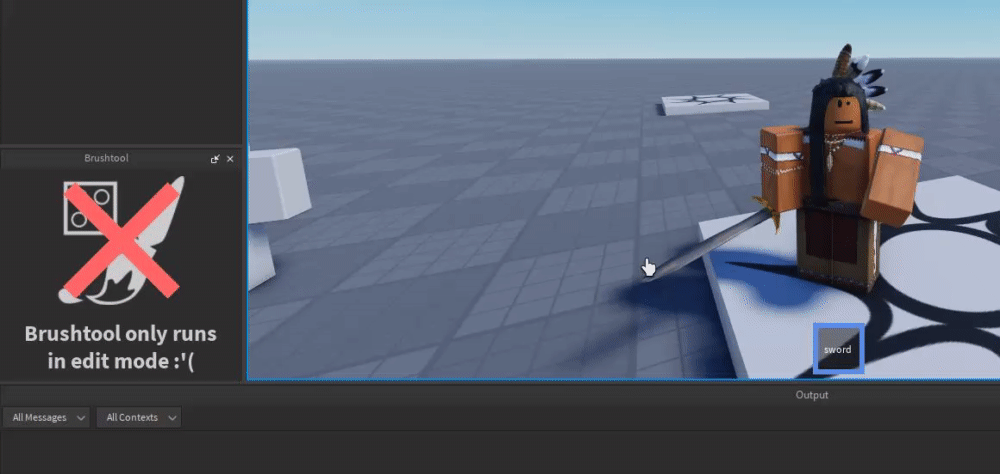Open the All Contexts filter dropdown
This screenshot has height=474, width=1000.
139,417
